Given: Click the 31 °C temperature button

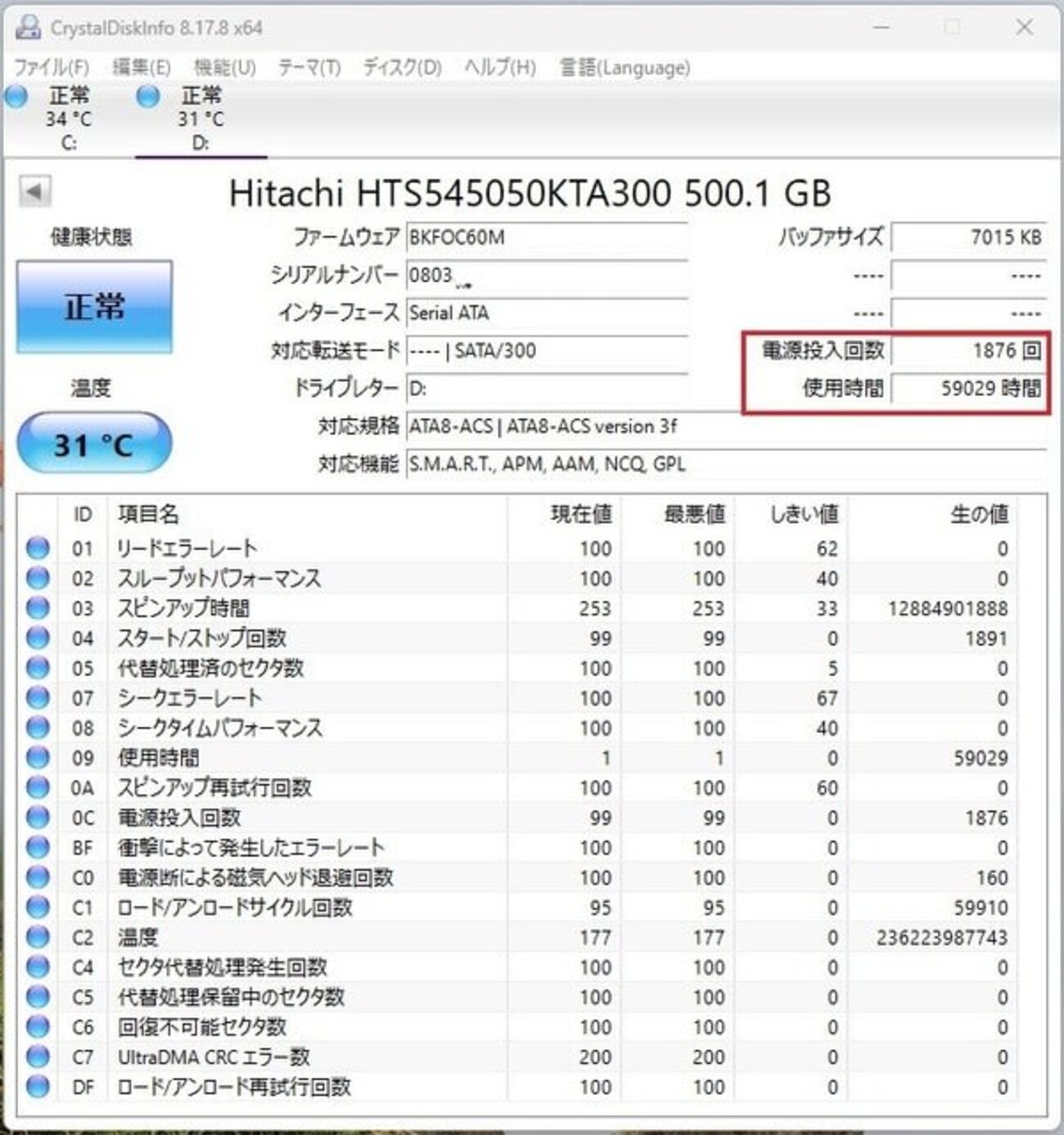Looking at the screenshot, I should [94, 444].
